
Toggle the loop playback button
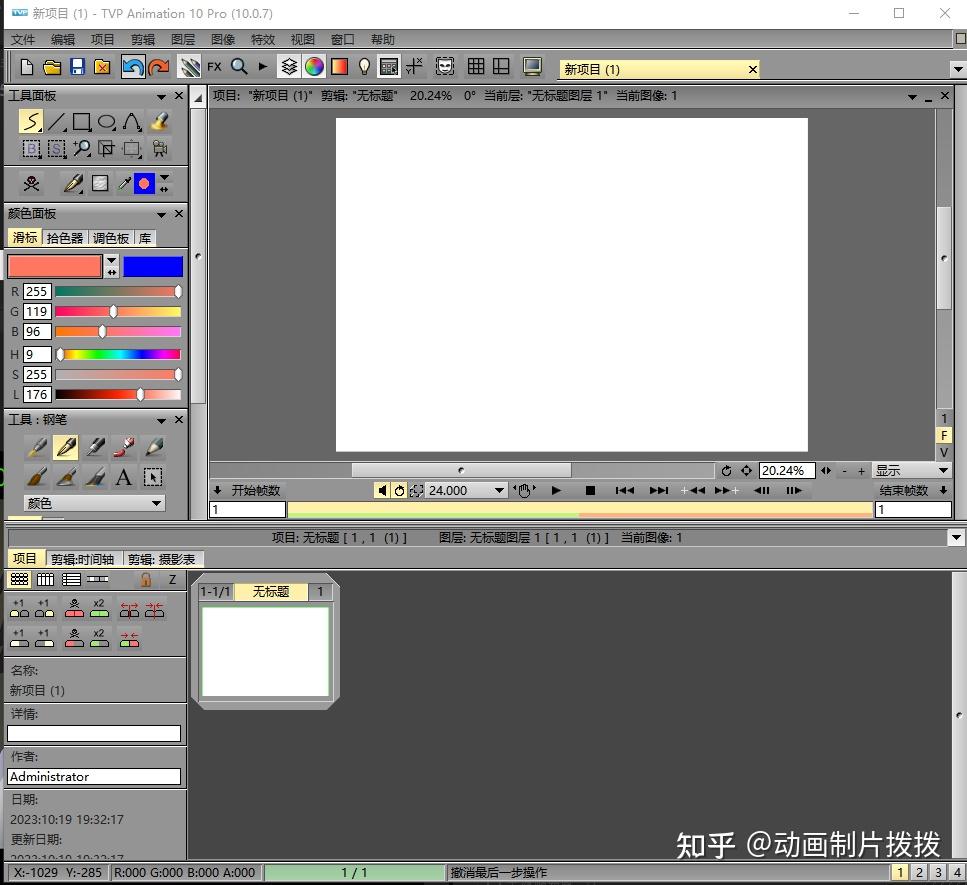tap(399, 490)
